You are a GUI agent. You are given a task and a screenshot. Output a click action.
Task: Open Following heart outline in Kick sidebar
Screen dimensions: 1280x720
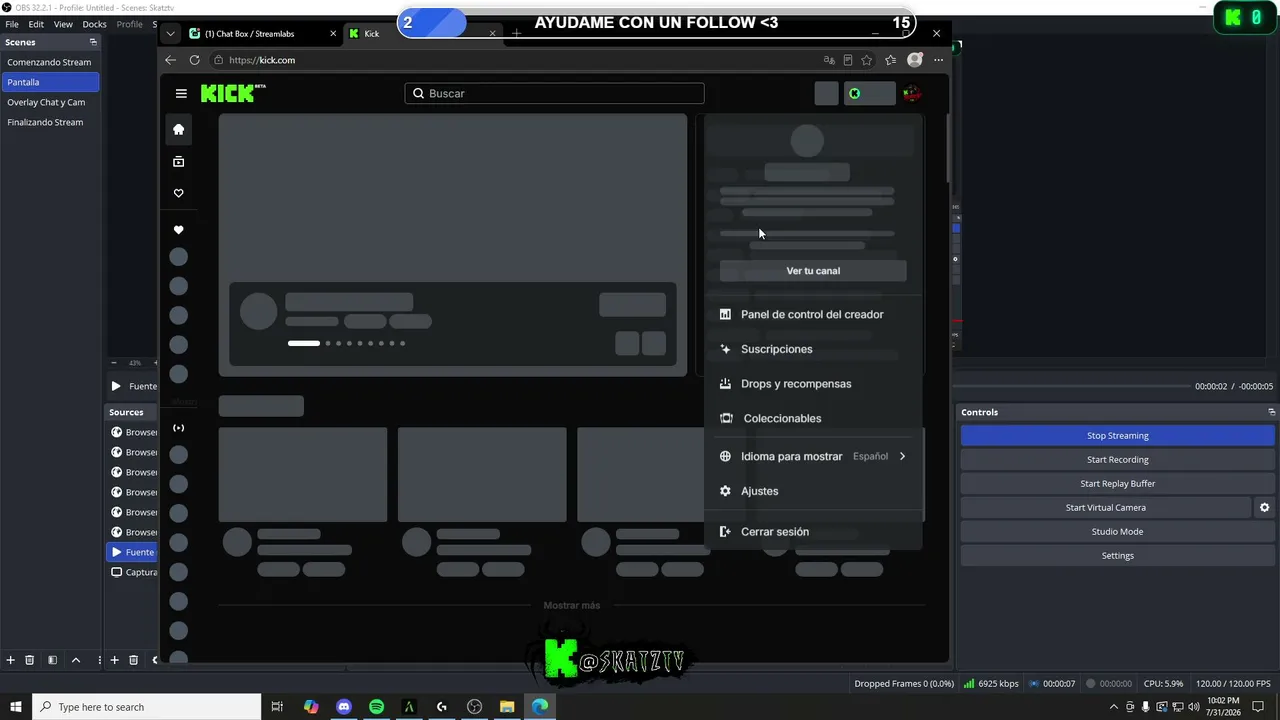(179, 193)
